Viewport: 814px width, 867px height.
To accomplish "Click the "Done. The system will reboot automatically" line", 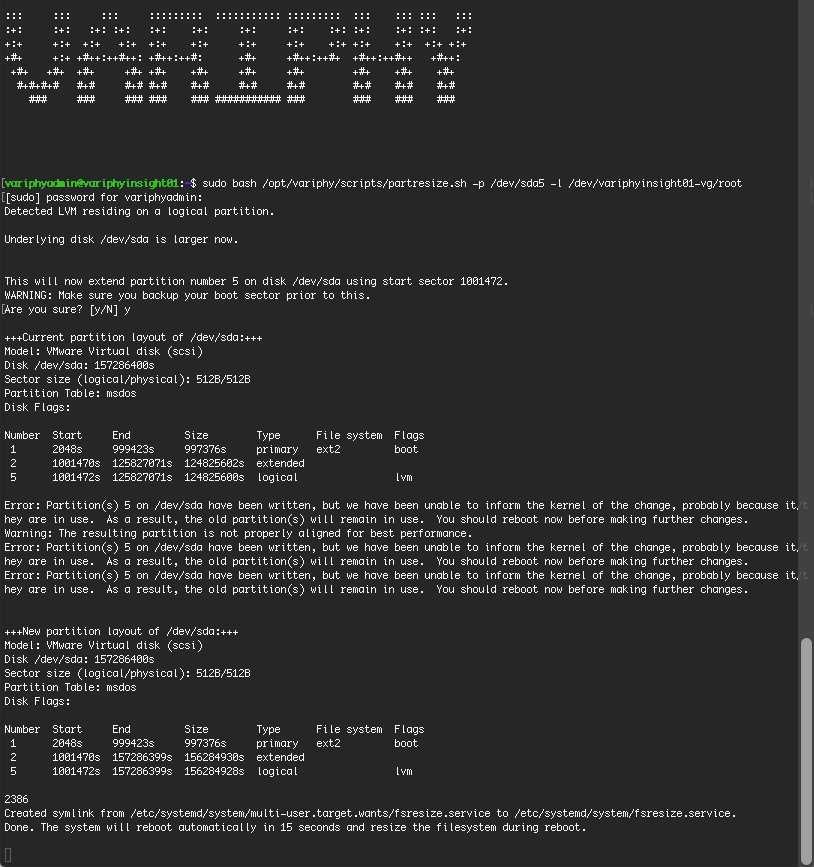I will coord(295,828).
